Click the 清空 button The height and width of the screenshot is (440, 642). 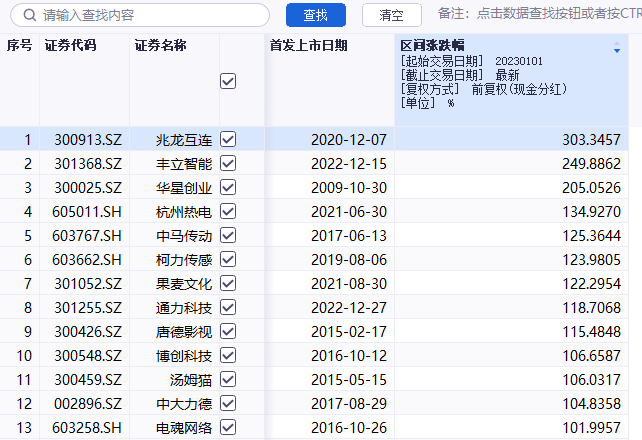pyautogui.click(x=391, y=15)
